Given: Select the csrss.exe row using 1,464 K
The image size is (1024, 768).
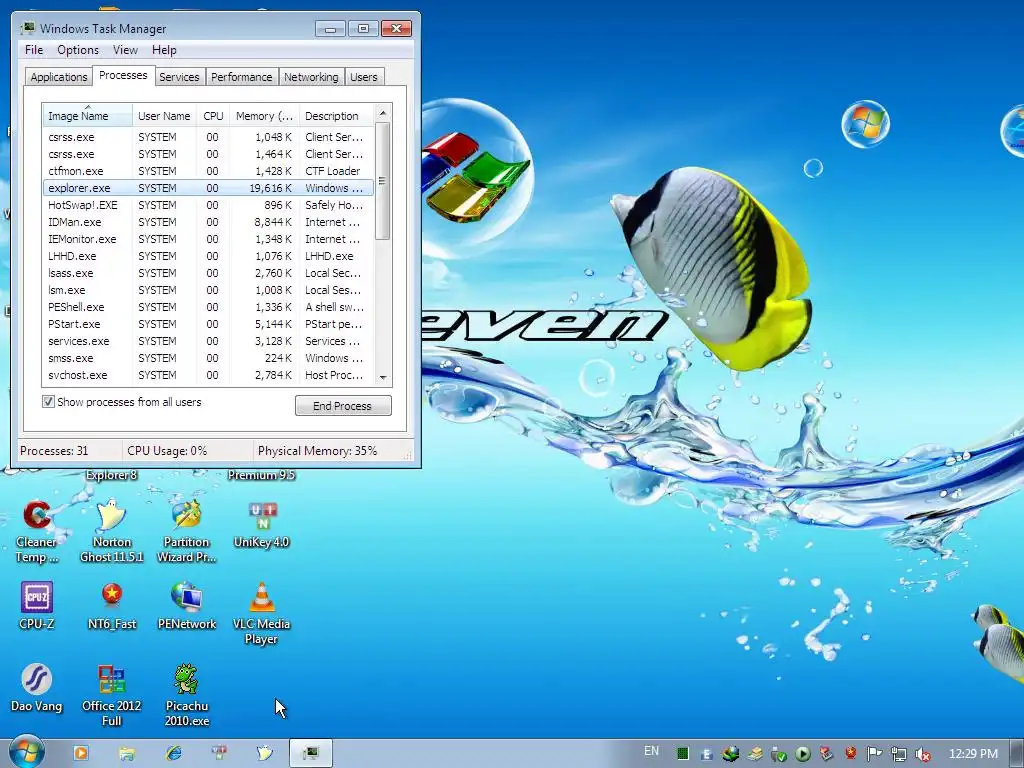Looking at the screenshot, I should pos(208,154).
